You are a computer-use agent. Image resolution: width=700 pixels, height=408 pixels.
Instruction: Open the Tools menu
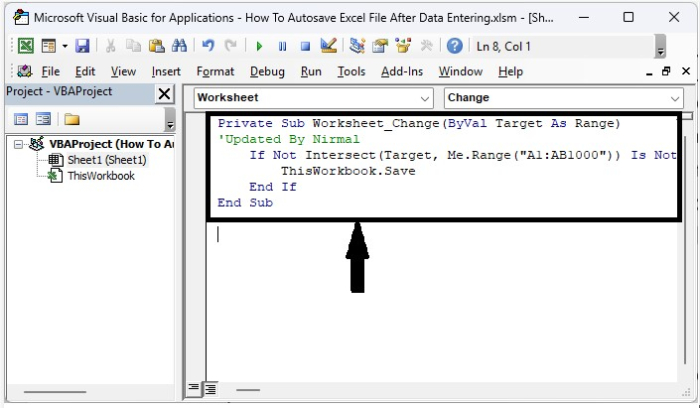[351, 71]
